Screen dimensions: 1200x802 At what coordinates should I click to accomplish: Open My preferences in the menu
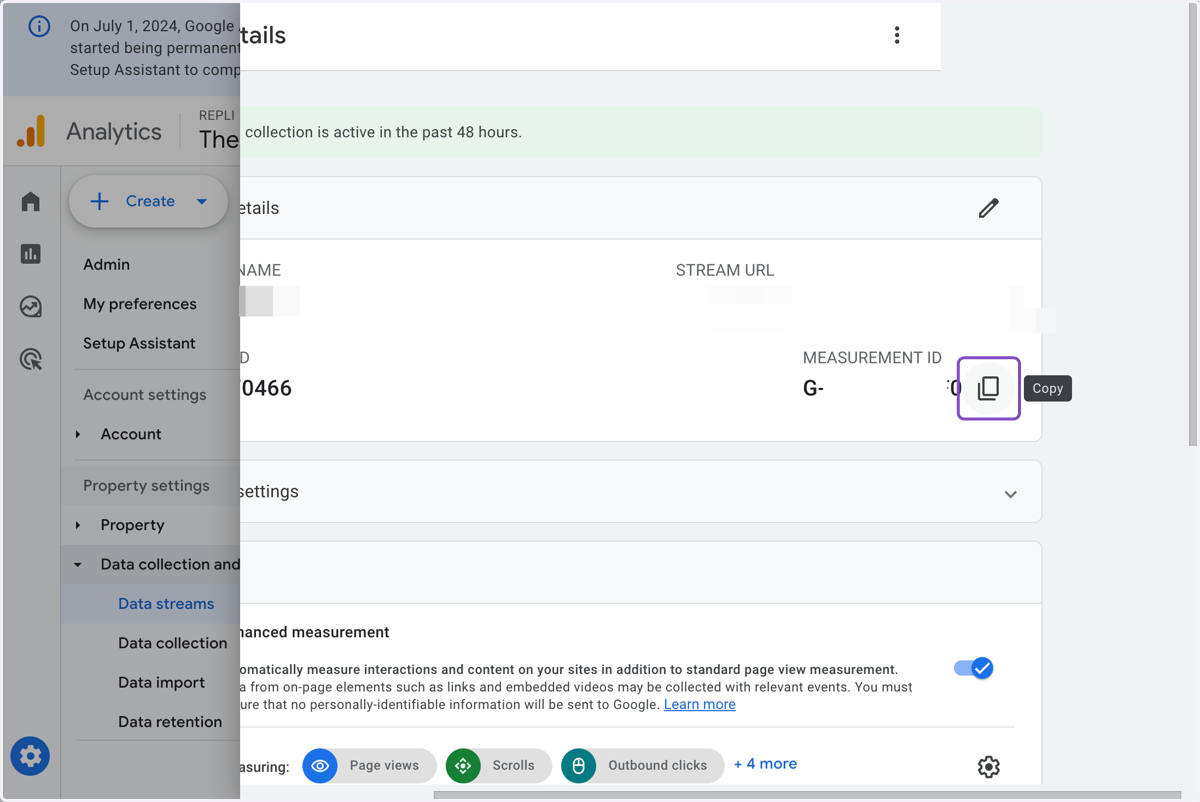coord(140,304)
